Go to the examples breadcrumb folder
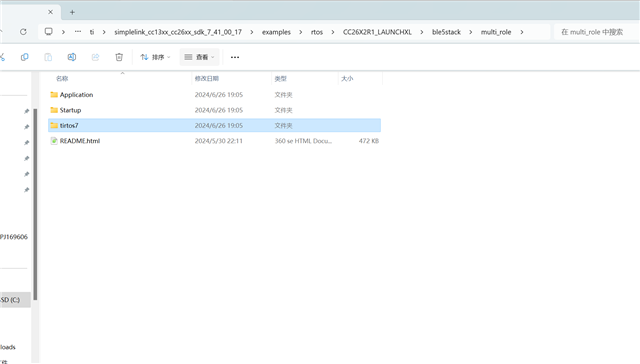 click(x=276, y=32)
